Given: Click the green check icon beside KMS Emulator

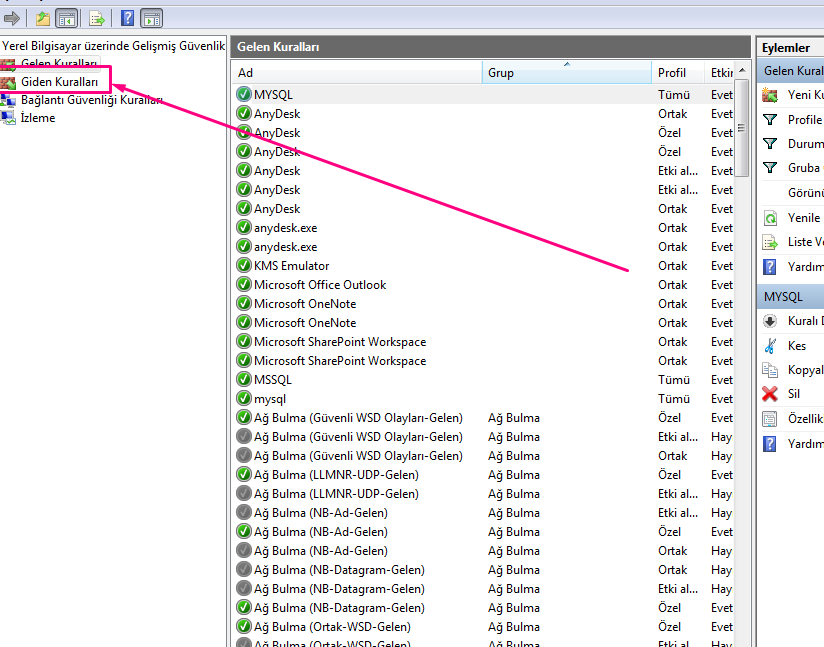Looking at the screenshot, I should pos(244,265).
